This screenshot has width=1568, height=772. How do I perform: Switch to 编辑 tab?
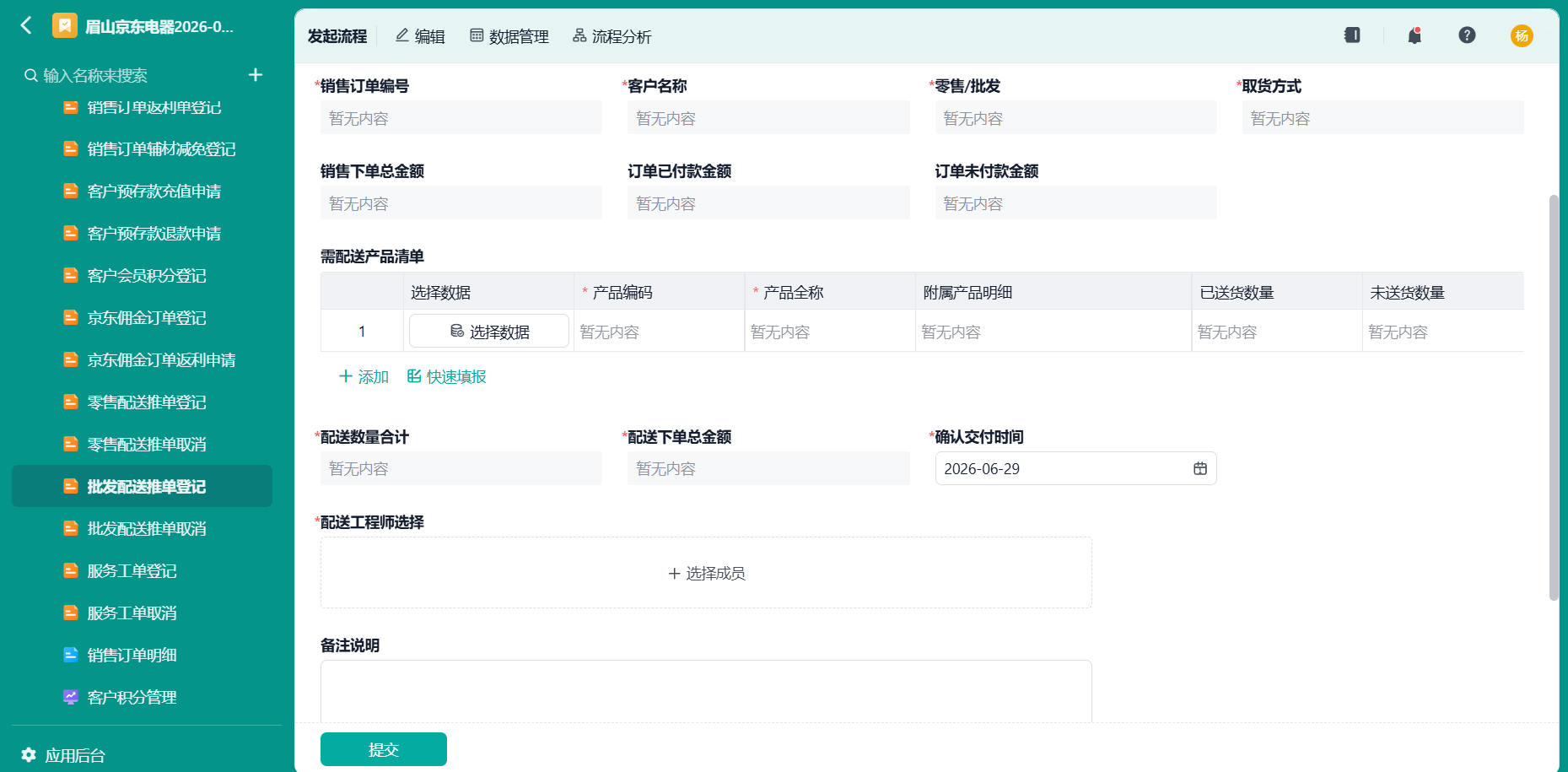[x=420, y=36]
